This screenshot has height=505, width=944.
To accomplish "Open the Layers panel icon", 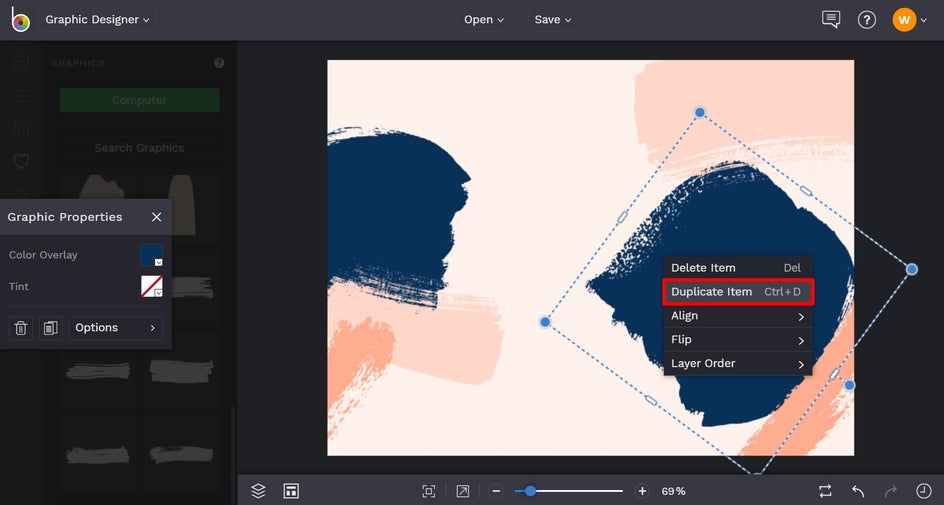I will 258,491.
